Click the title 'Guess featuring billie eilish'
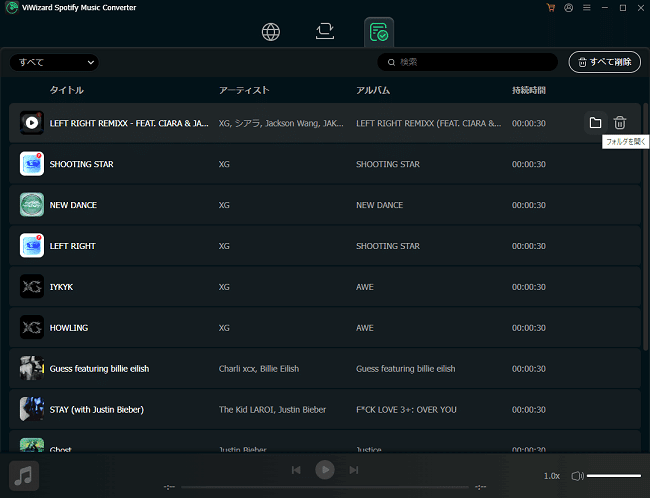The image size is (650, 498). (x=99, y=369)
